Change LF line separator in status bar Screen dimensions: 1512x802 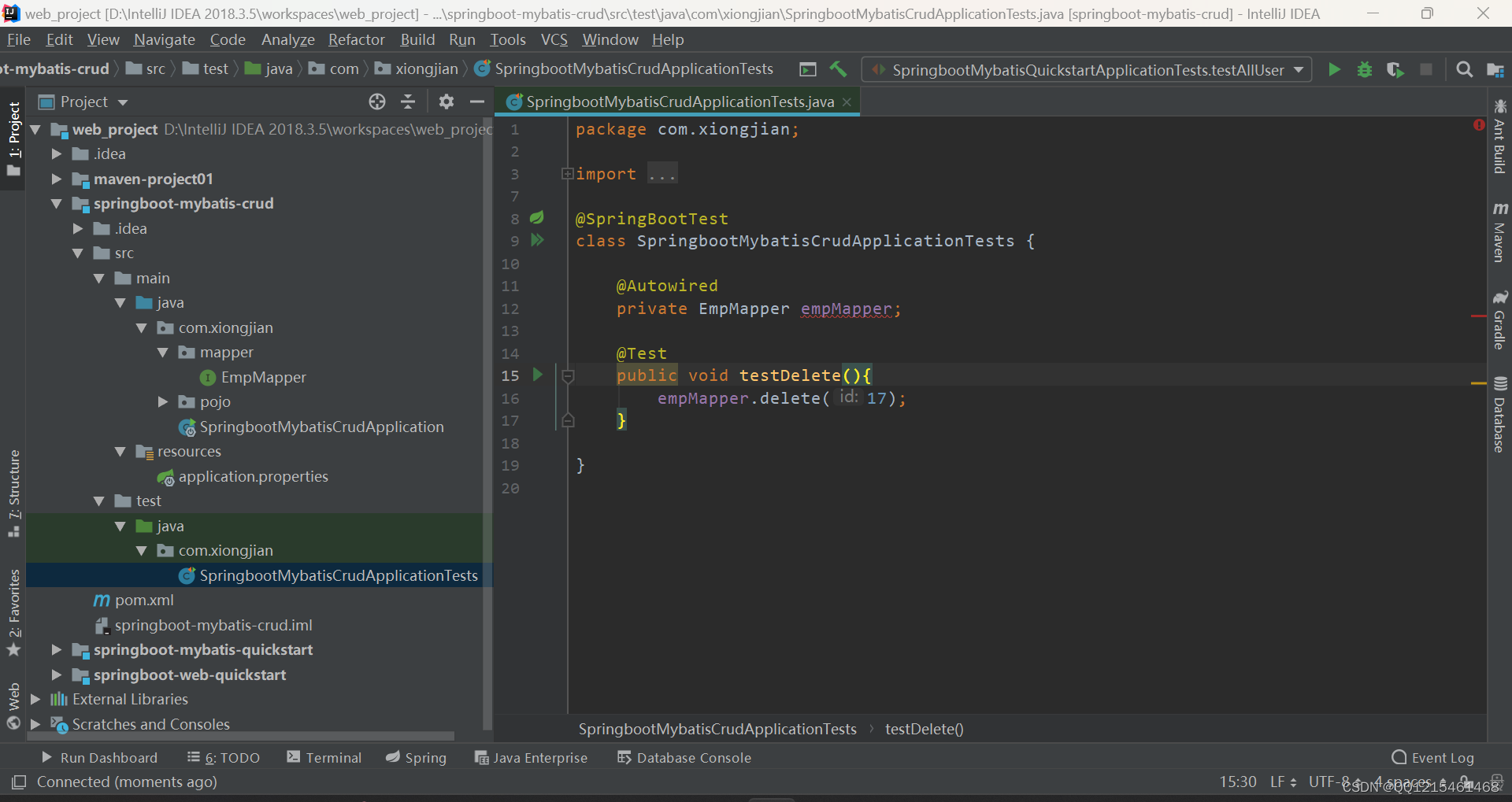(1283, 782)
